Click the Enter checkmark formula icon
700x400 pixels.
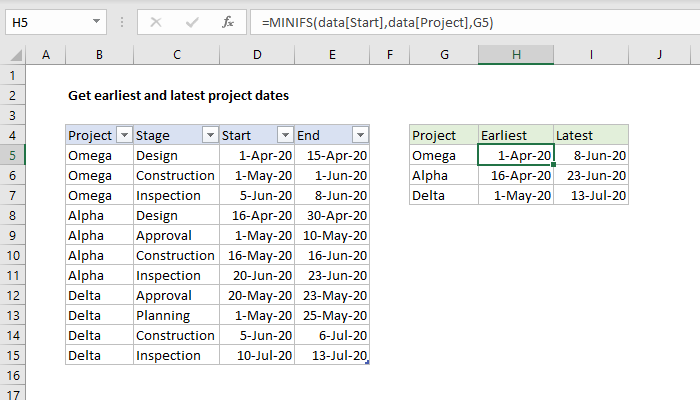[x=191, y=22]
